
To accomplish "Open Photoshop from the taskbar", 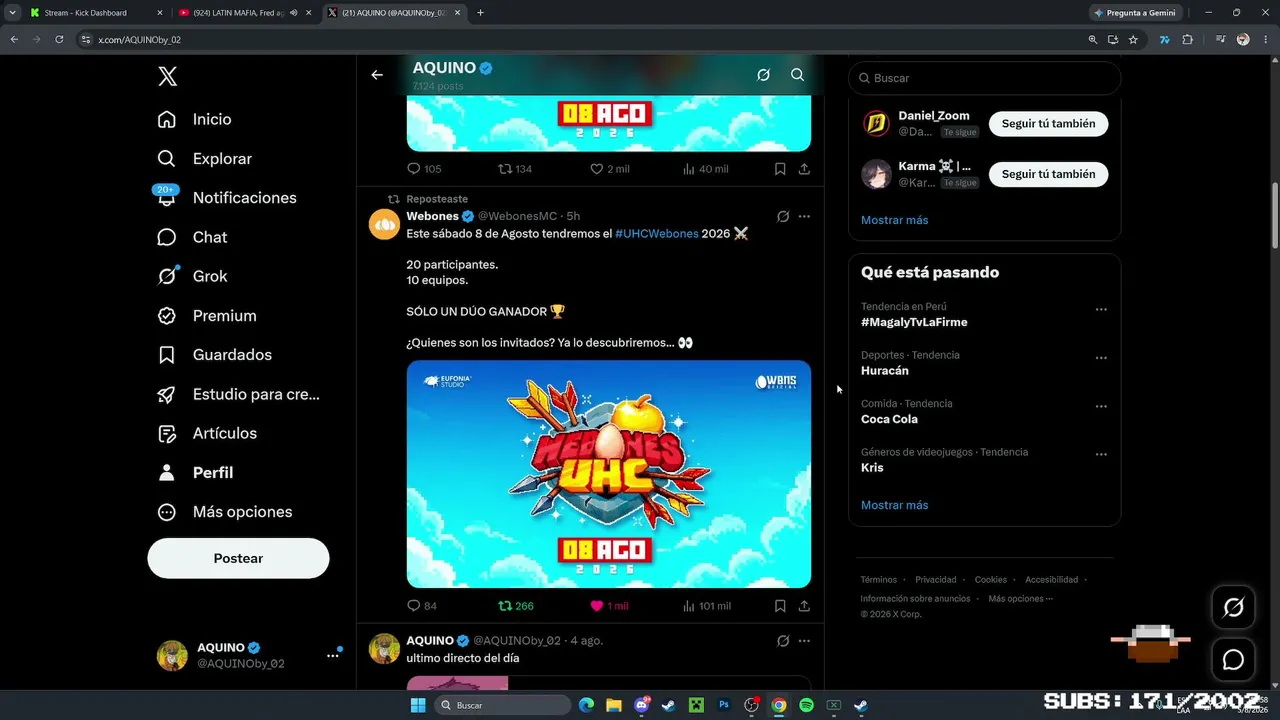I will pyautogui.click(x=724, y=705).
